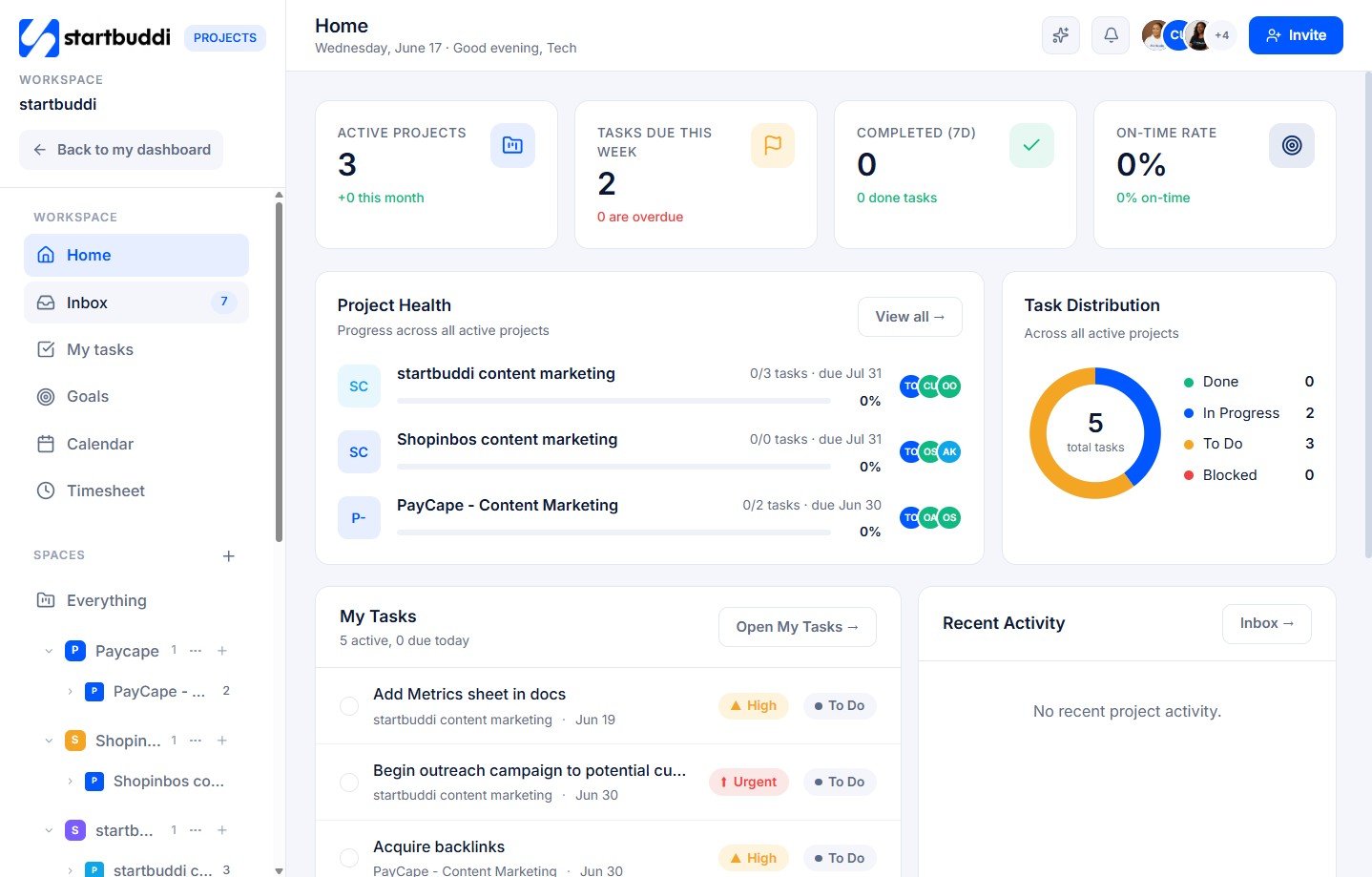
Task: Click the startbuddi logo icon
Action: (x=39, y=37)
